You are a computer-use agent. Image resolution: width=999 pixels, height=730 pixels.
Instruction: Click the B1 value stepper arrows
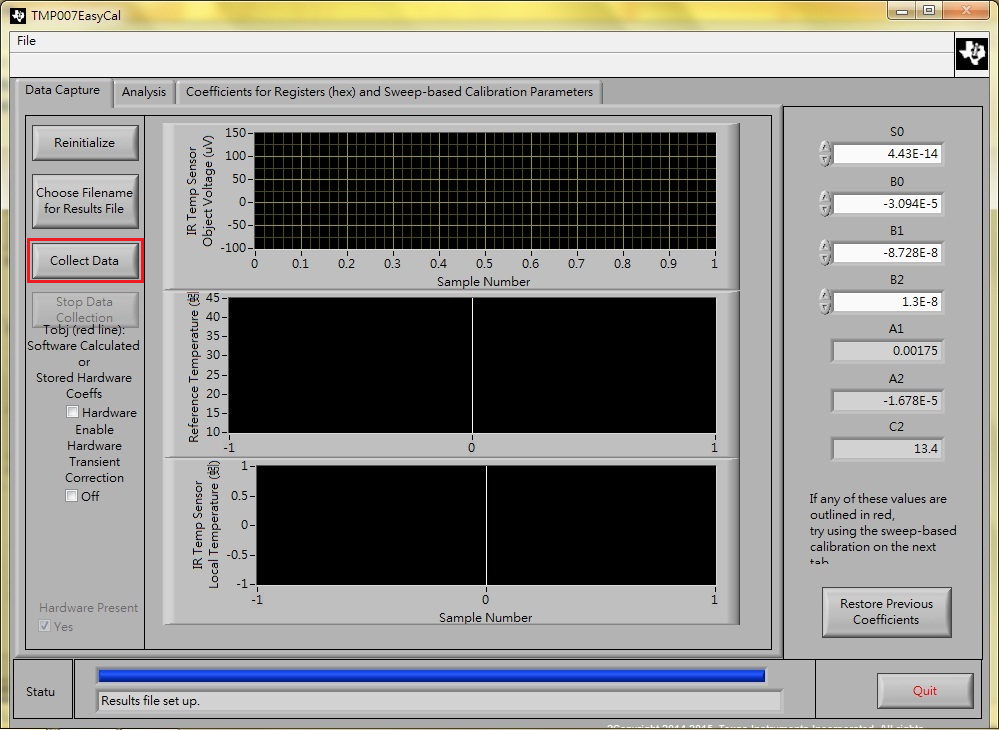click(x=825, y=252)
